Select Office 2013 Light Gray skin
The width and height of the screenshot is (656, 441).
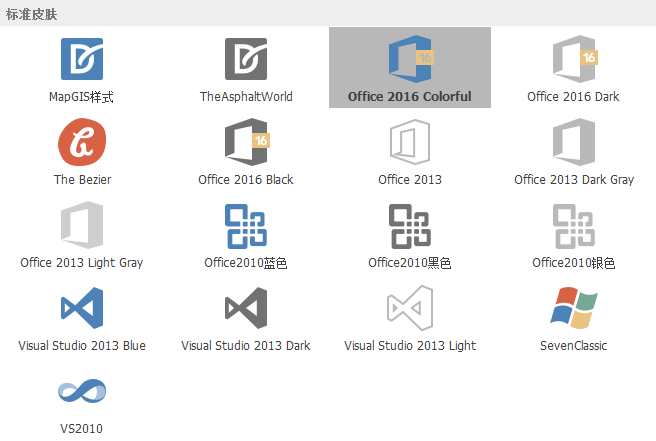click(81, 225)
